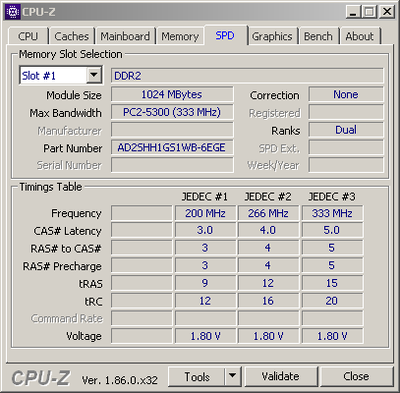Click the JEDEC #1 voltage 1.80 V cell

coord(205,336)
